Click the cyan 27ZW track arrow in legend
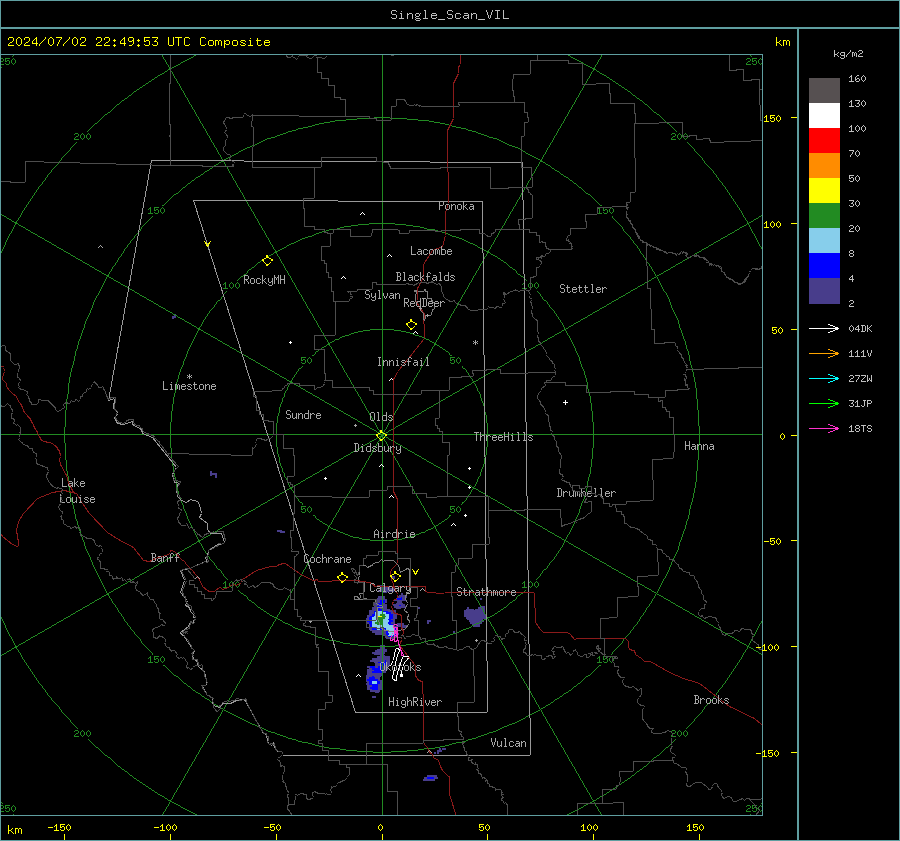The image size is (900, 841). [824, 378]
